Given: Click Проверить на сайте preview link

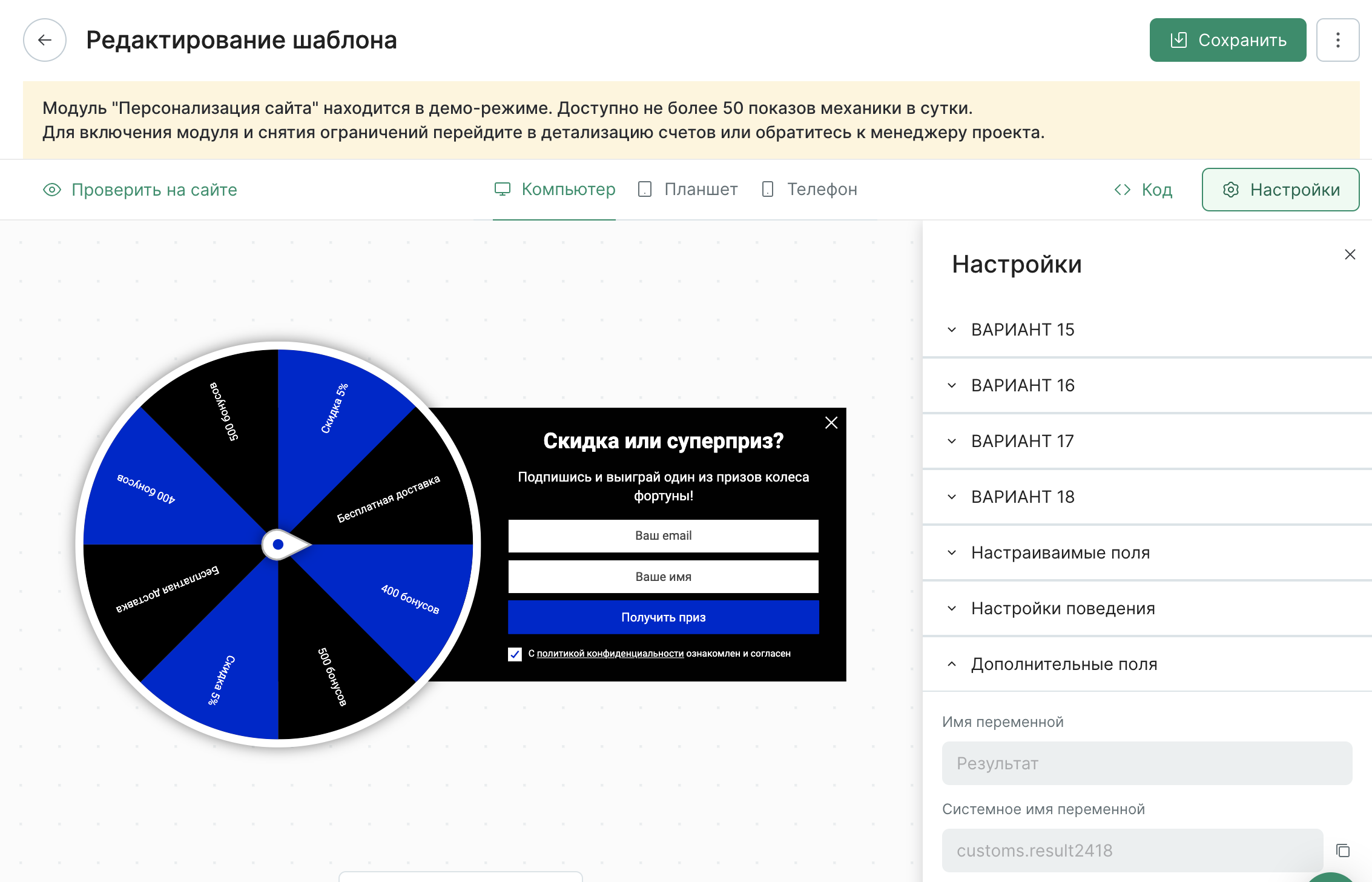Looking at the screenshot, I should coord(140,190).
